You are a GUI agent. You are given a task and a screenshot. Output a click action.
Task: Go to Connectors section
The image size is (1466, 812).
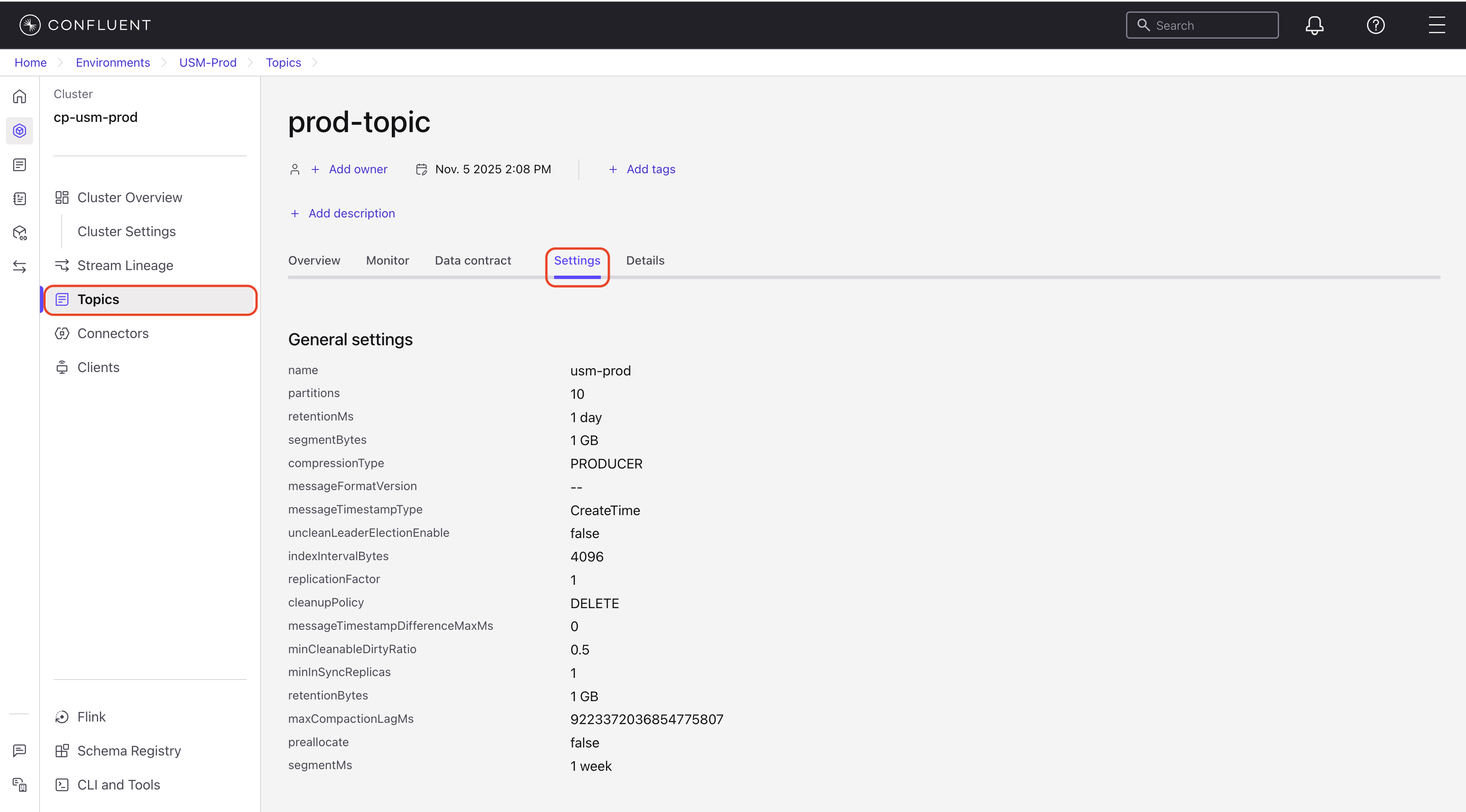[x=113, y=333]
